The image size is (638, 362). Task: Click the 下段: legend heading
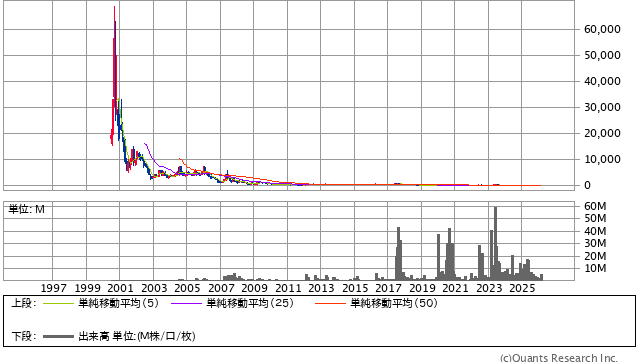(x=24, y=336)
